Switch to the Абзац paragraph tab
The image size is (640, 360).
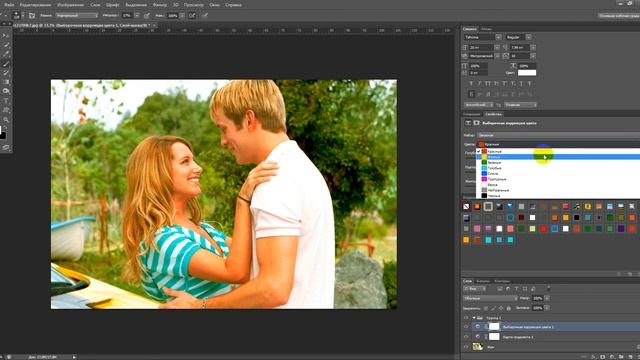coord(486,29)
